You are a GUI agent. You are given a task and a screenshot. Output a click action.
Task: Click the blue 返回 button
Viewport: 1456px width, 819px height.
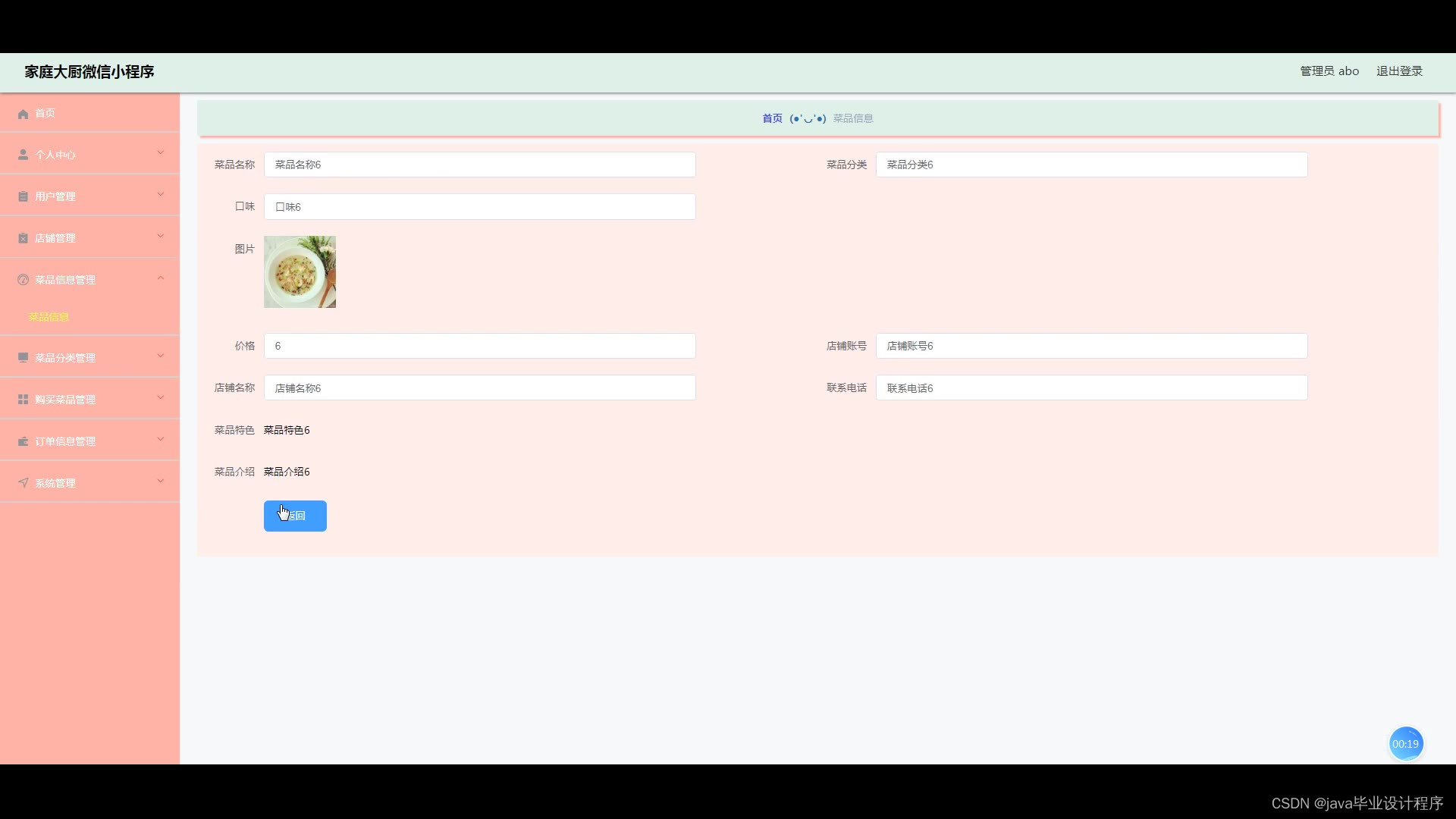click(x=295, y=516)
